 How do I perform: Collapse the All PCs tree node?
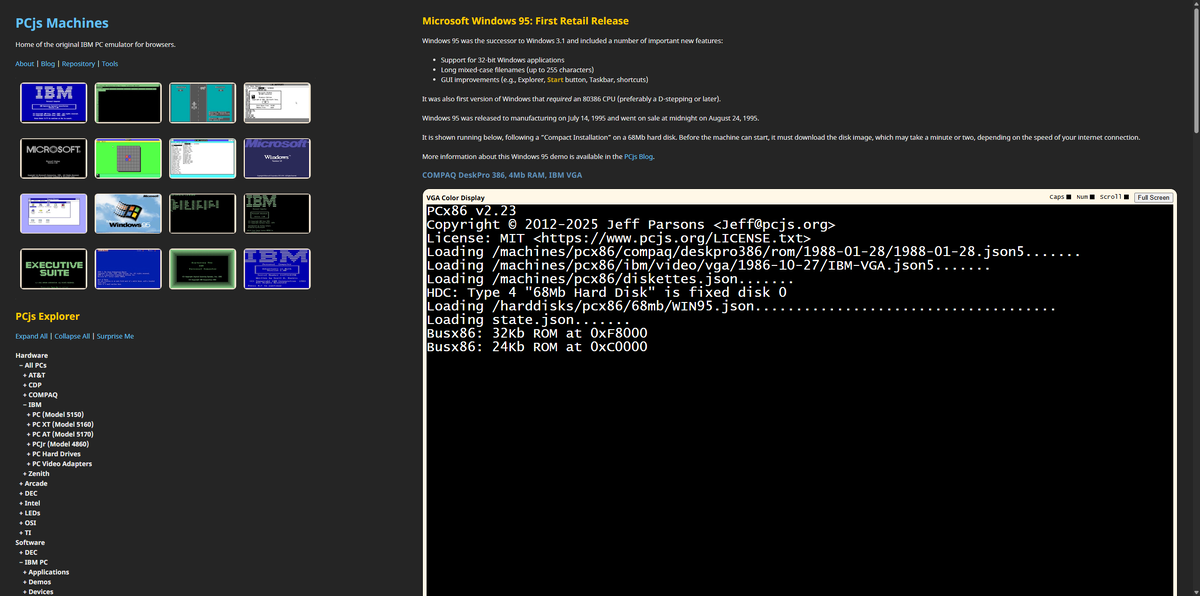tap(33, 365)
